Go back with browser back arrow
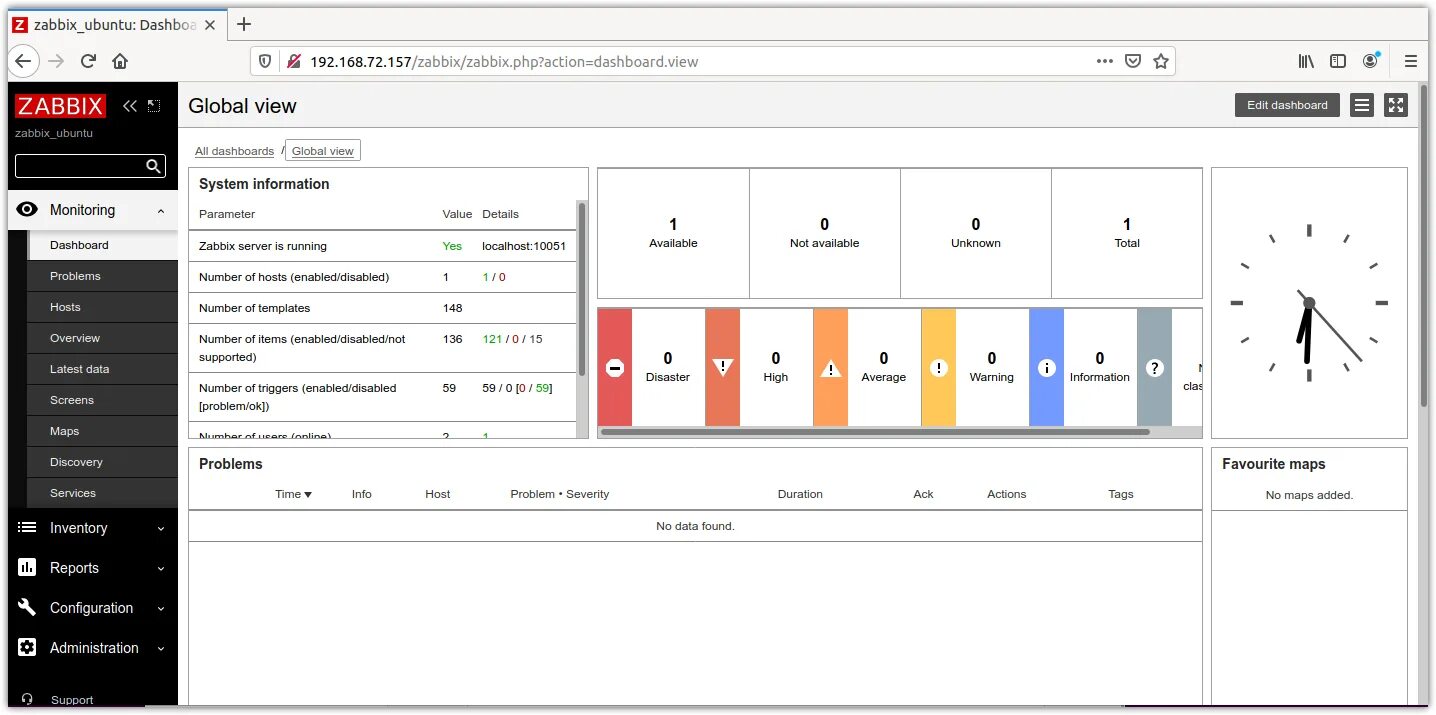 pos(24,61)
